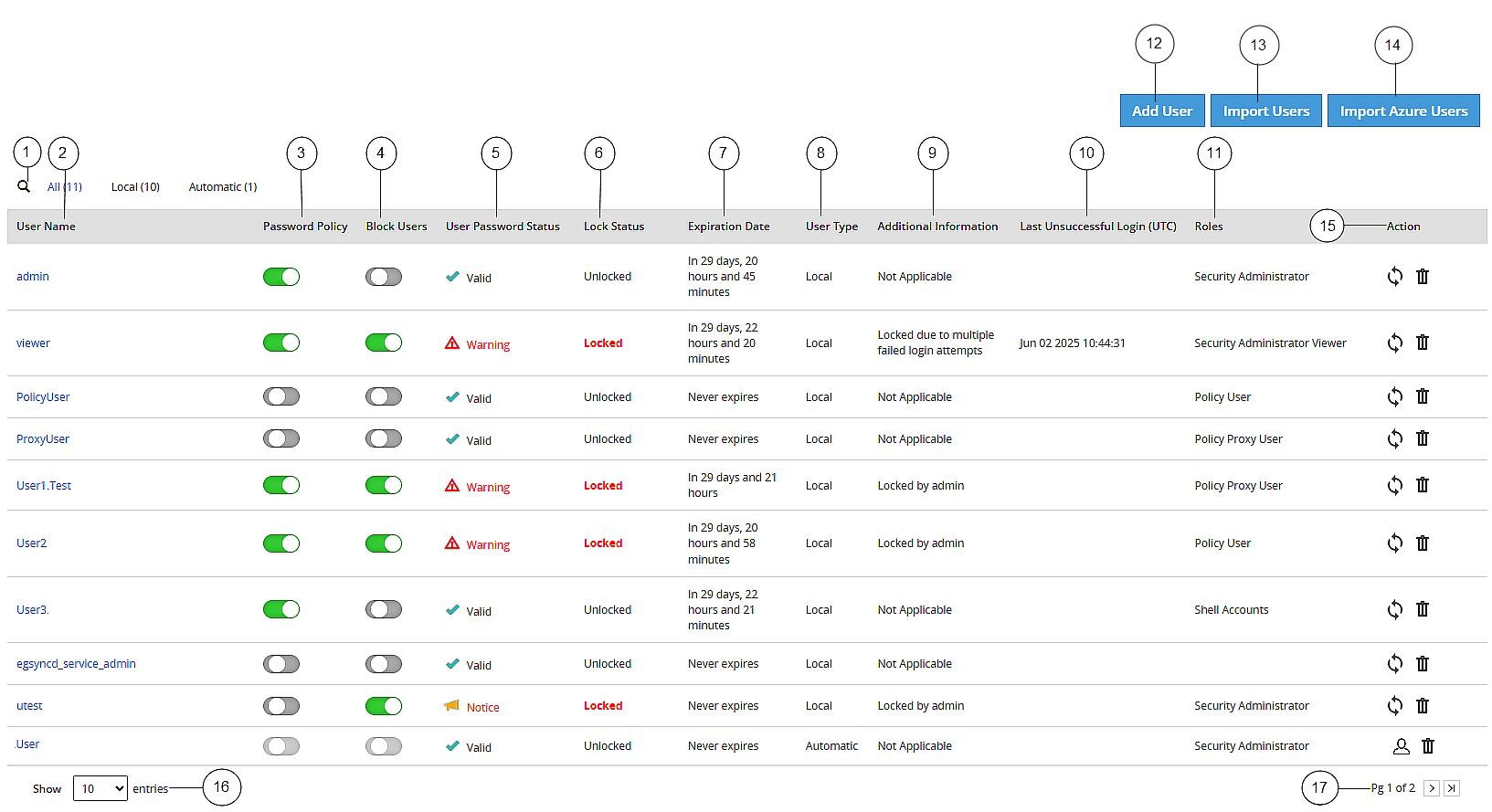Screen dimensions: 1492x812
Task: Enable Password Policy for PolicyUser
Action: tap(281, 396)
